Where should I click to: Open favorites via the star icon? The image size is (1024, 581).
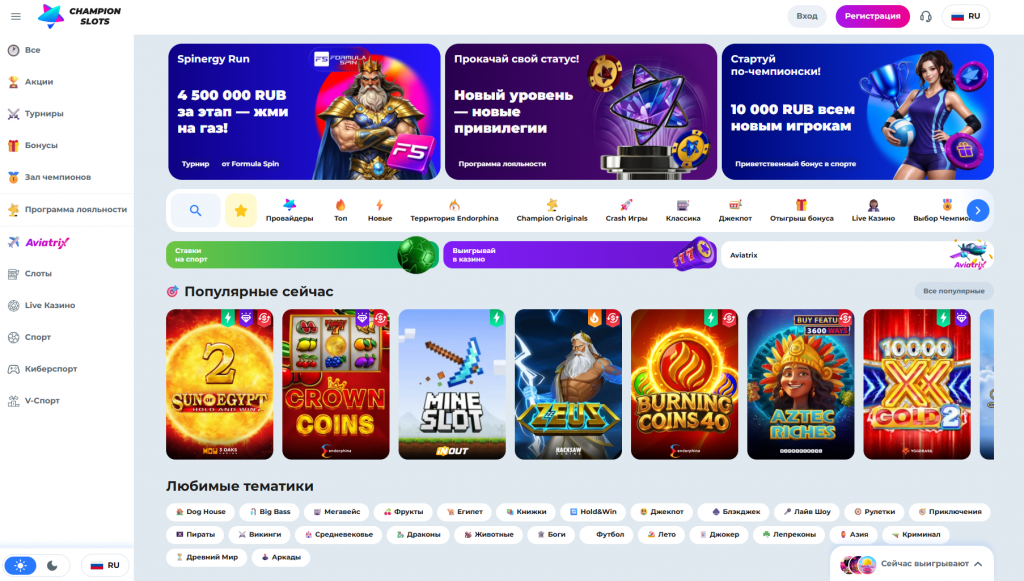click(x=241, y=210)
